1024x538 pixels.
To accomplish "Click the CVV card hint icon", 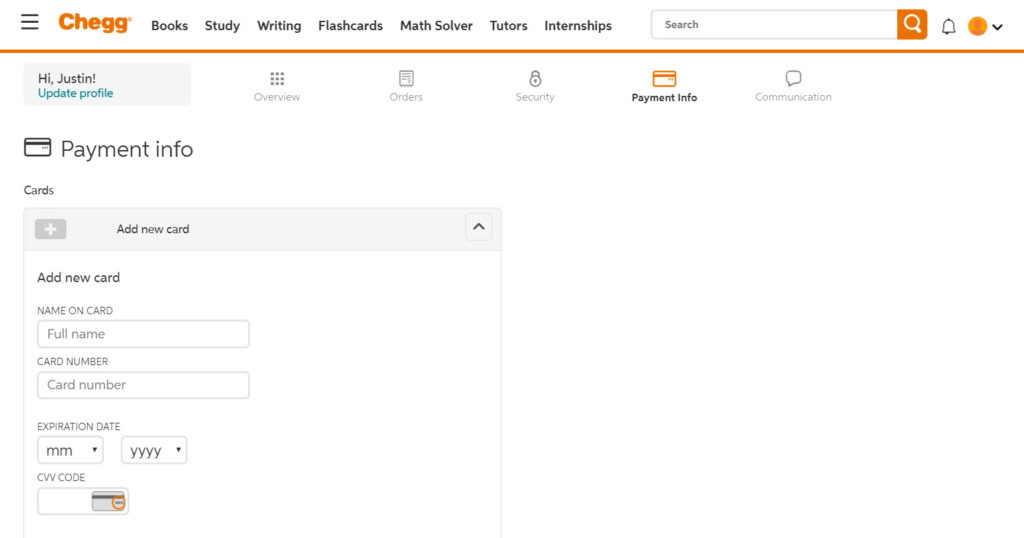I will pyautogui.click(x=109, y=501).
